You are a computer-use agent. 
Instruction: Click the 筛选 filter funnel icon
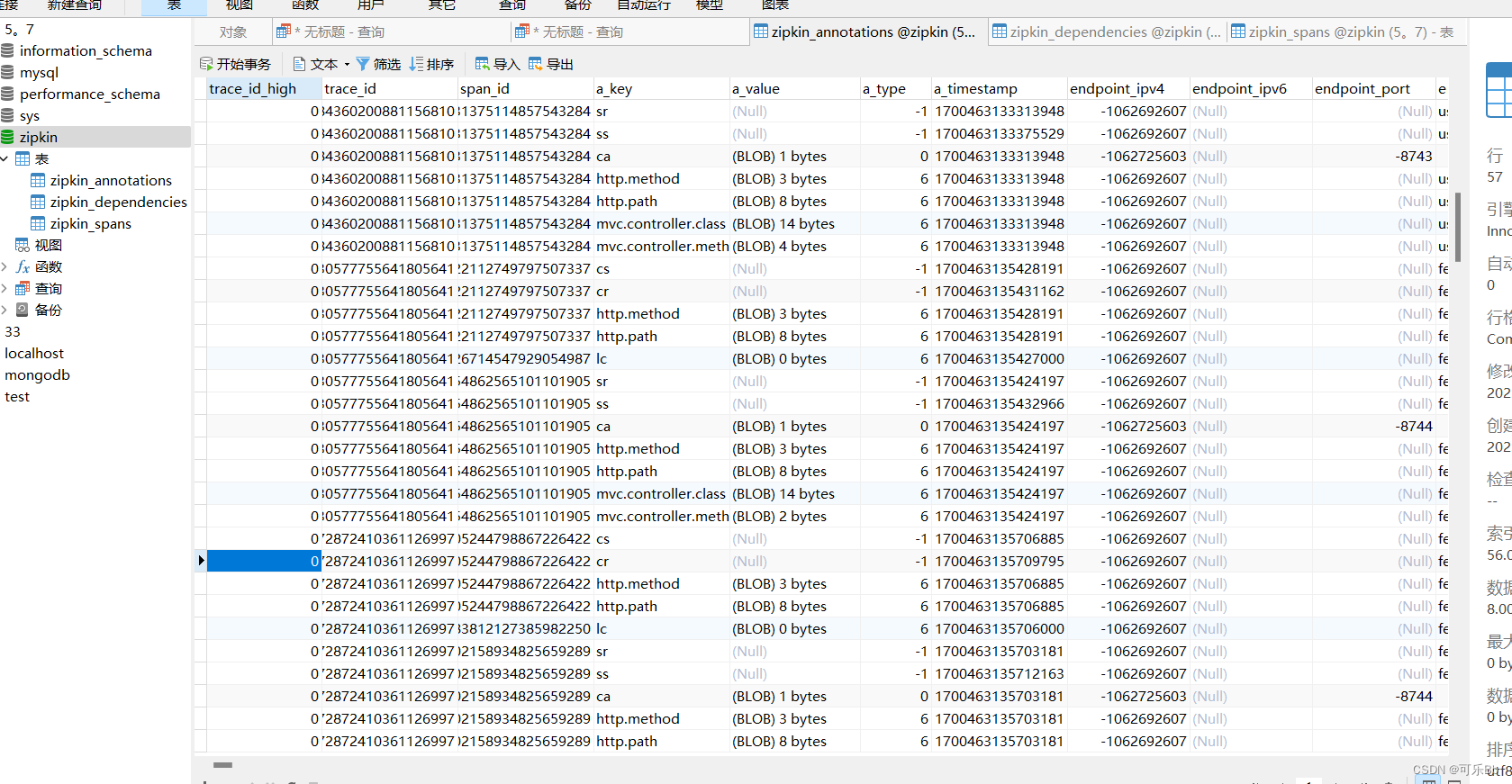(x=363, y=64)
